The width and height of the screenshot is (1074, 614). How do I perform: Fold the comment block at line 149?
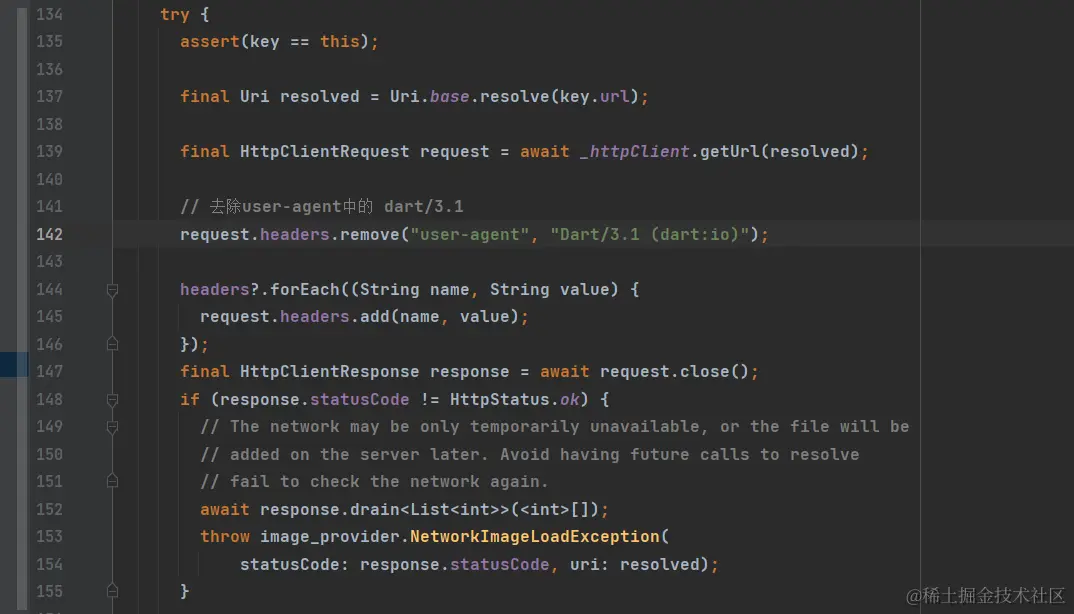click(112, 427)
